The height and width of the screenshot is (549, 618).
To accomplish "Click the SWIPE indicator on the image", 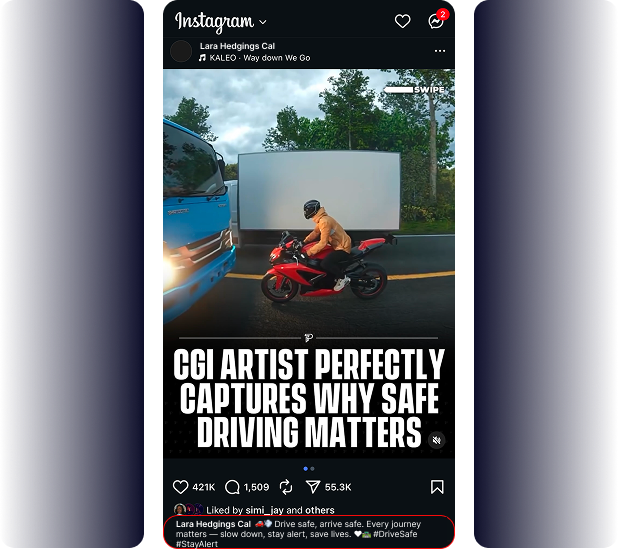I will (415, 90).
